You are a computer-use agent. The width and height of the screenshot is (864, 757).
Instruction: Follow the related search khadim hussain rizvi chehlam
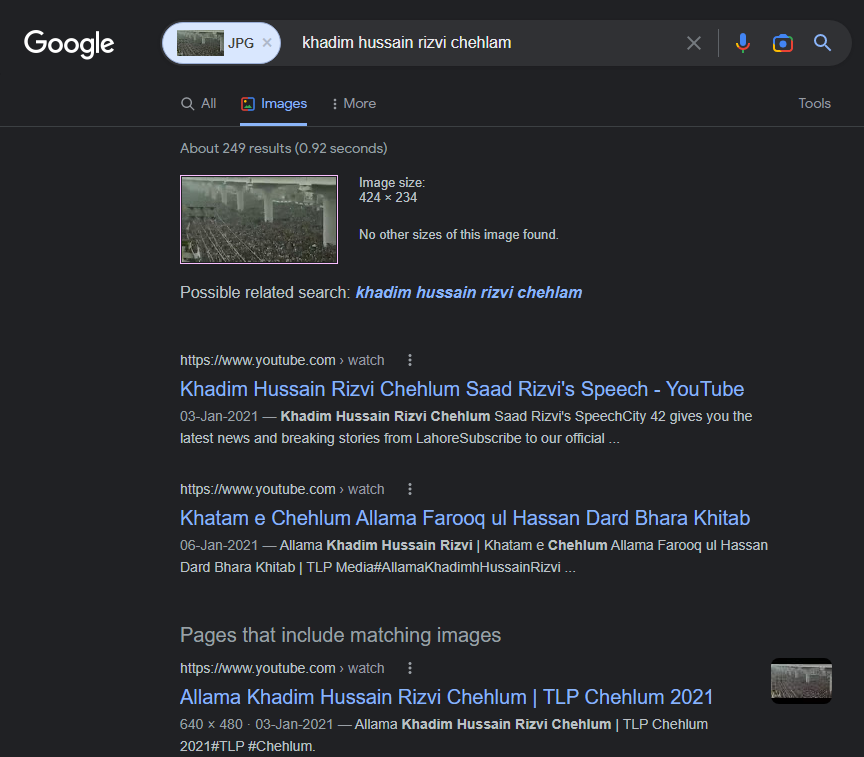click(469, 293)
